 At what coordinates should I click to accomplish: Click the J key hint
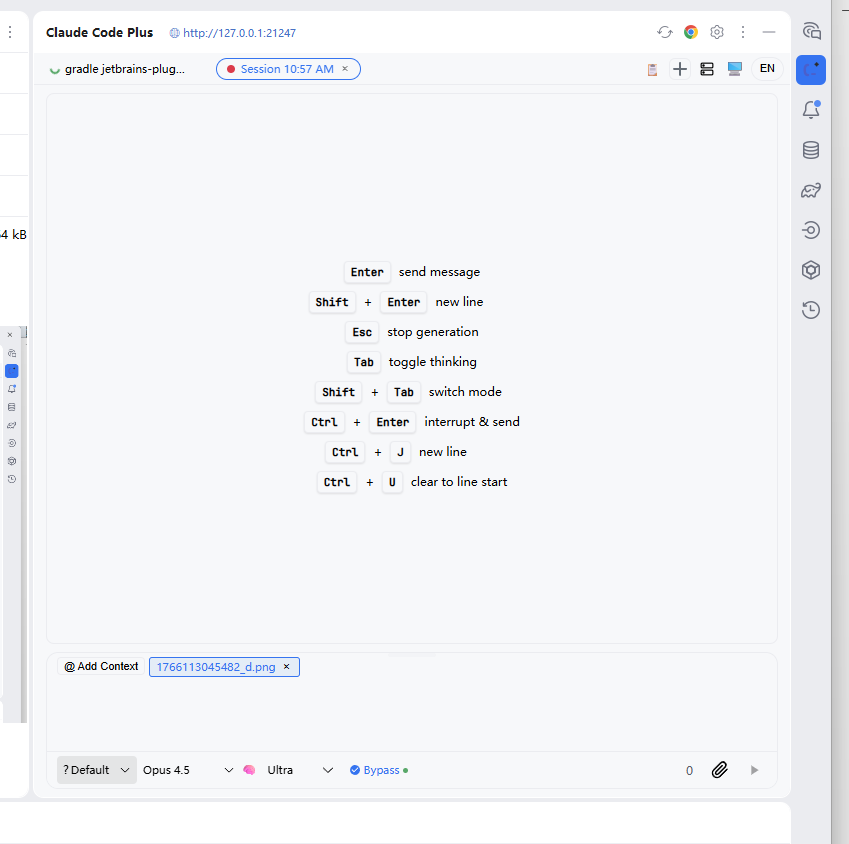[x=400, y=452]
